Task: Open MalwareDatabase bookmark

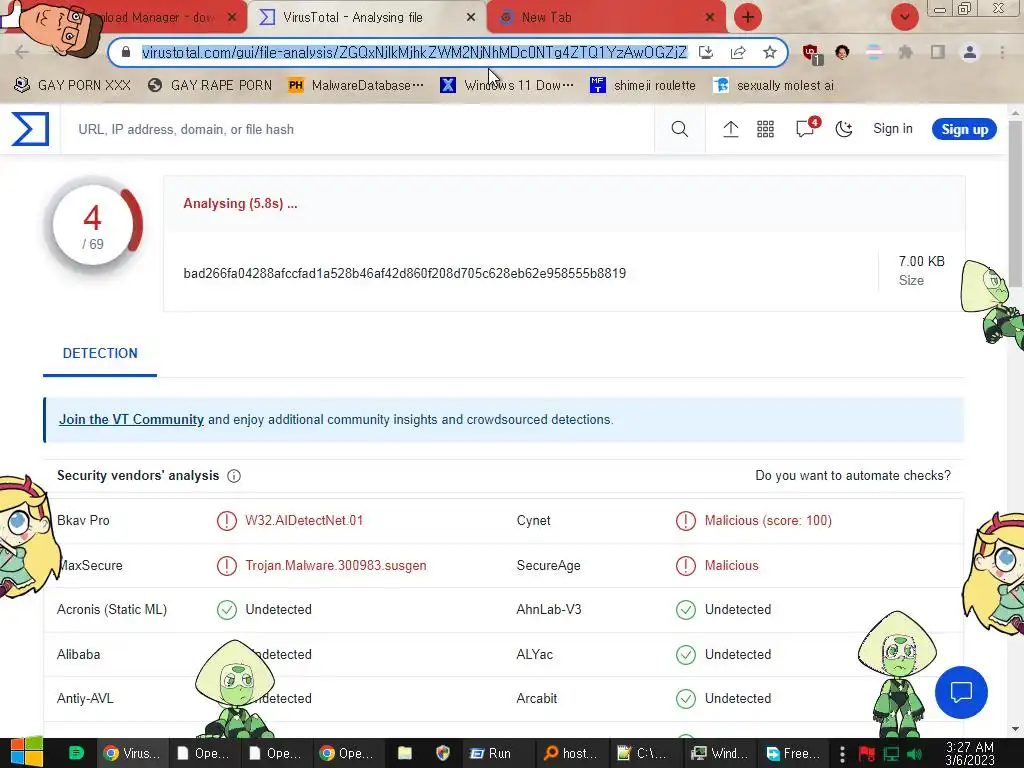Action: tap(355, 85)
